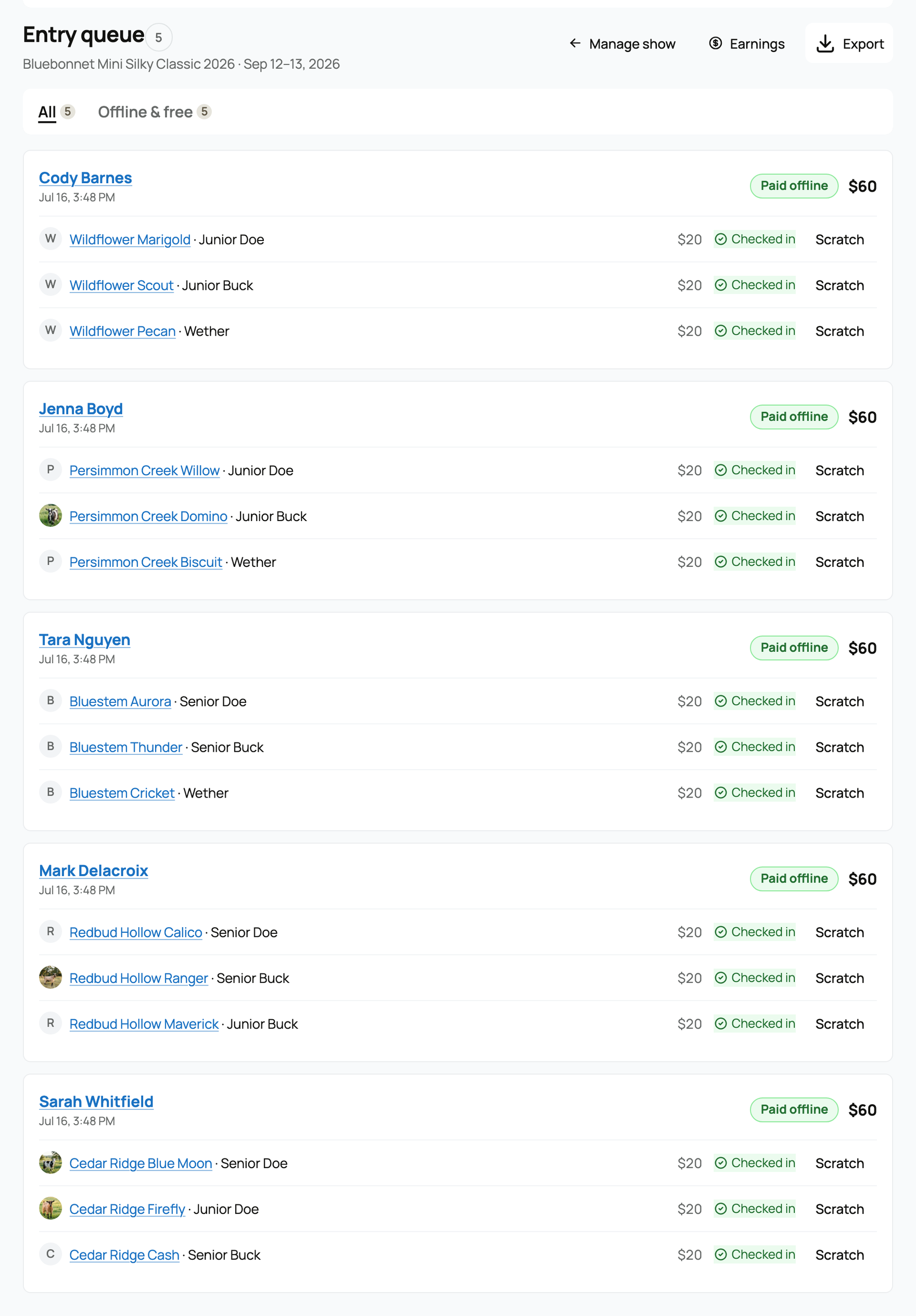Toggle Checked in for Wildflower Marigold
The height and width of the screenshot is (1316, 916).
[x=754, y=239]
